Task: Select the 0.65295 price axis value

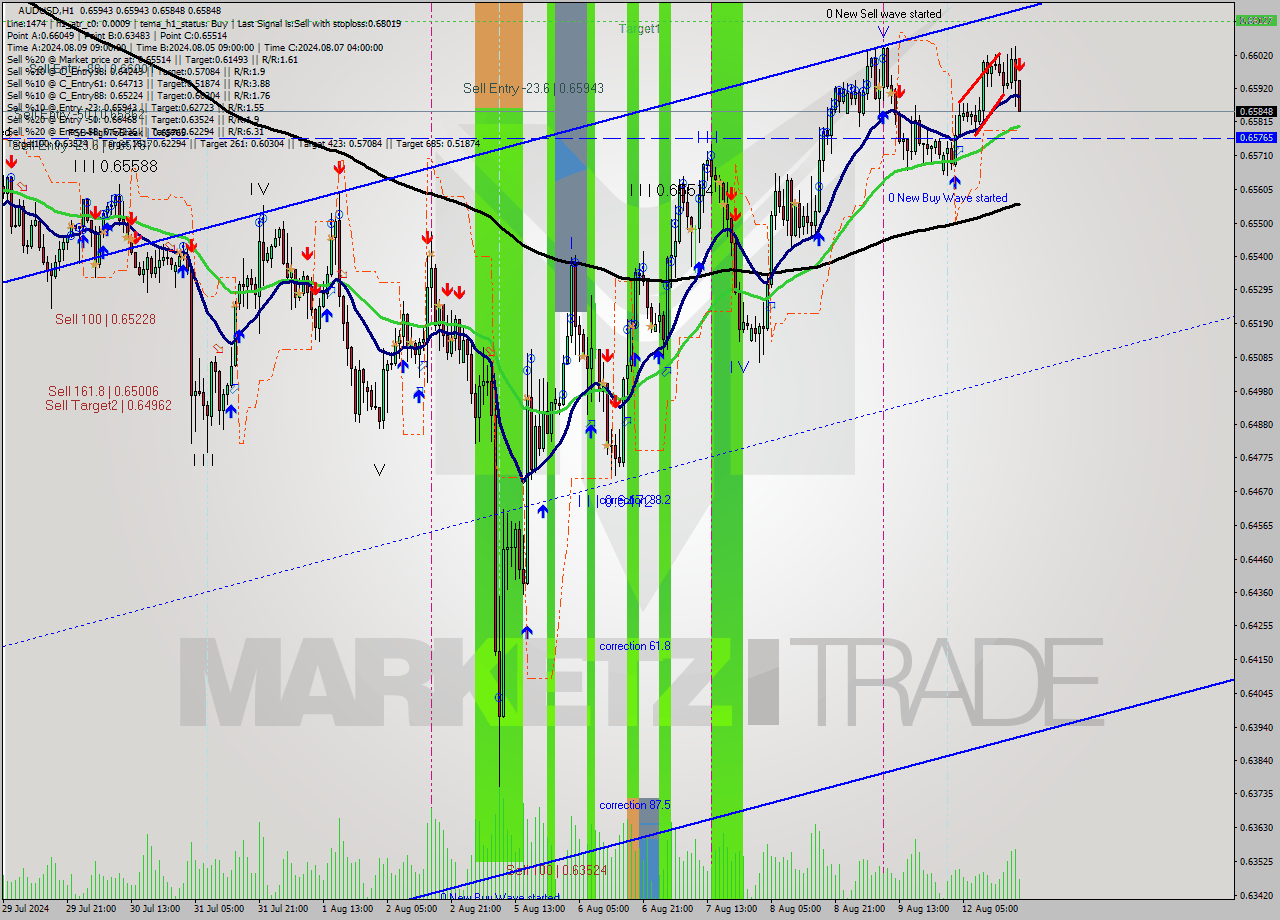Action: click(x=1256, y=290)
